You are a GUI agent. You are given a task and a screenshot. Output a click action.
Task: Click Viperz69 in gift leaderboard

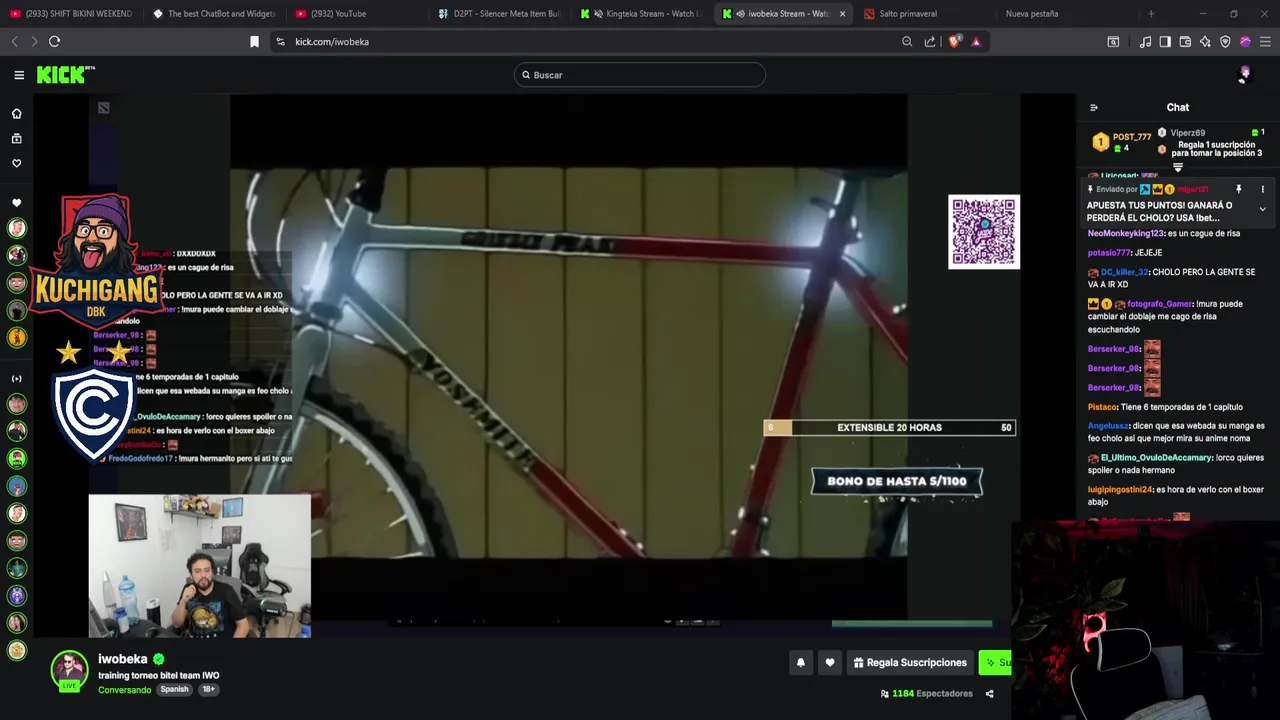(1188, 132)
